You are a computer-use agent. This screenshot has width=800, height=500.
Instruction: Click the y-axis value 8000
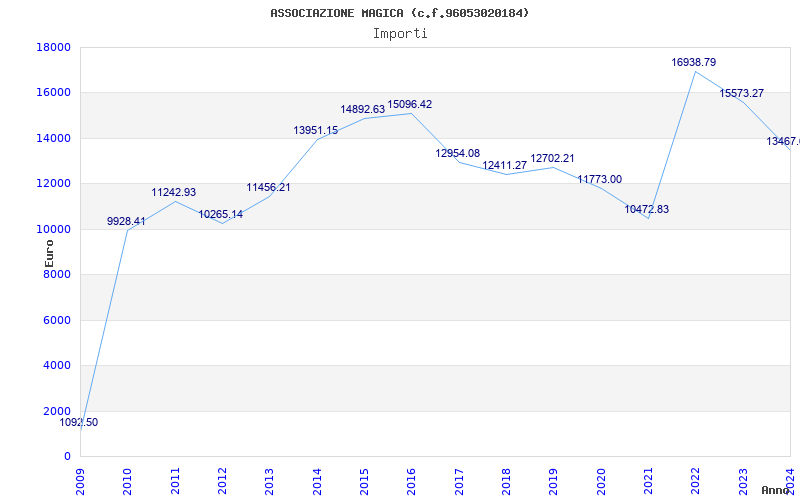pyautogui.click(x=56, y=274)
